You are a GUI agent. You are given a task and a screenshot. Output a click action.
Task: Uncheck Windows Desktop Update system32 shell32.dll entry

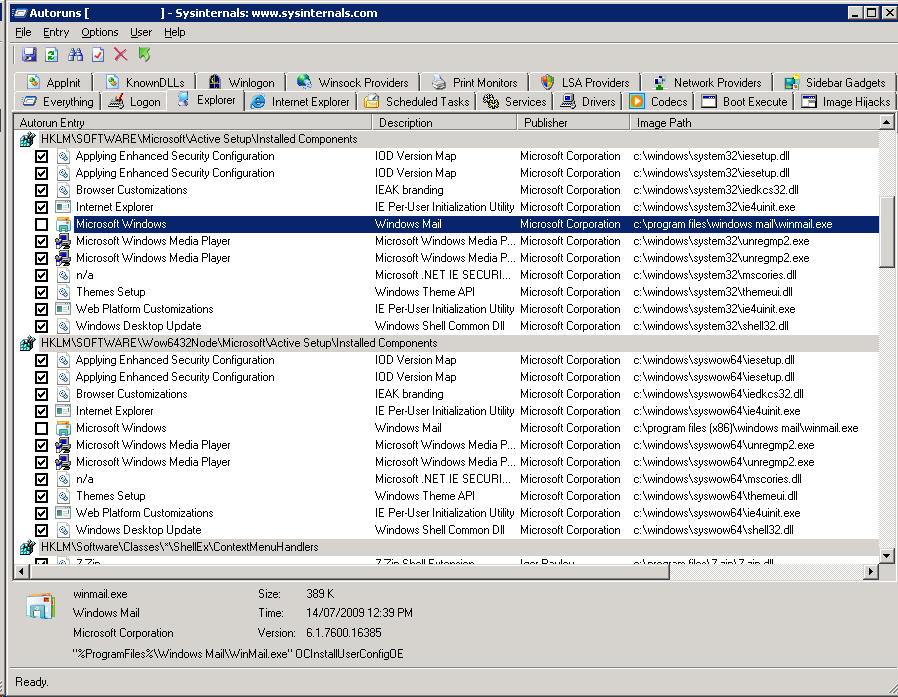coord(41,326)
